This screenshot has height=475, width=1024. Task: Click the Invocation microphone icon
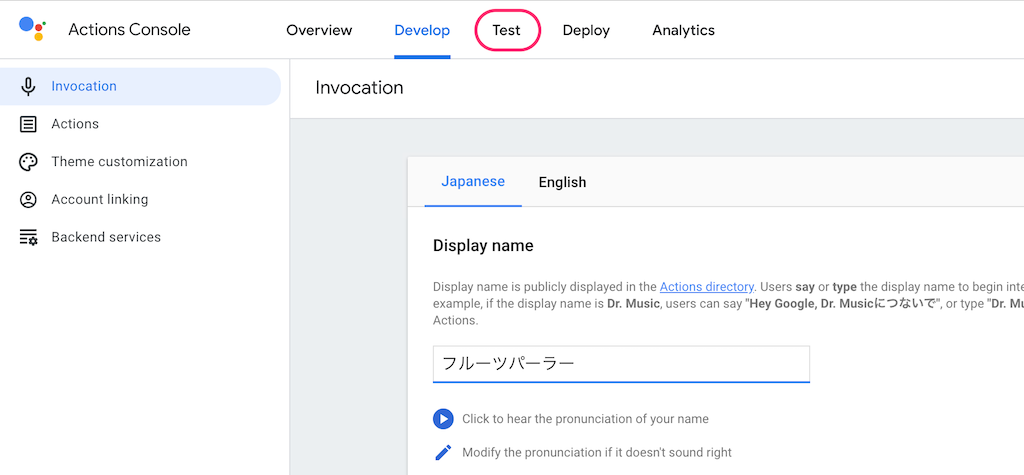28,86
